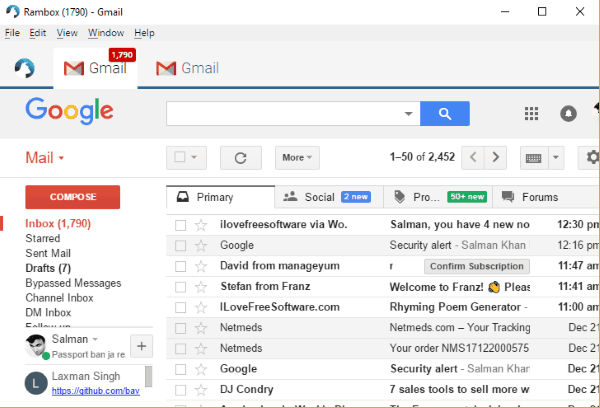Screen dimensions: 600x408
Task: Go to older emails with next arrow
Action: pos(496,157)
